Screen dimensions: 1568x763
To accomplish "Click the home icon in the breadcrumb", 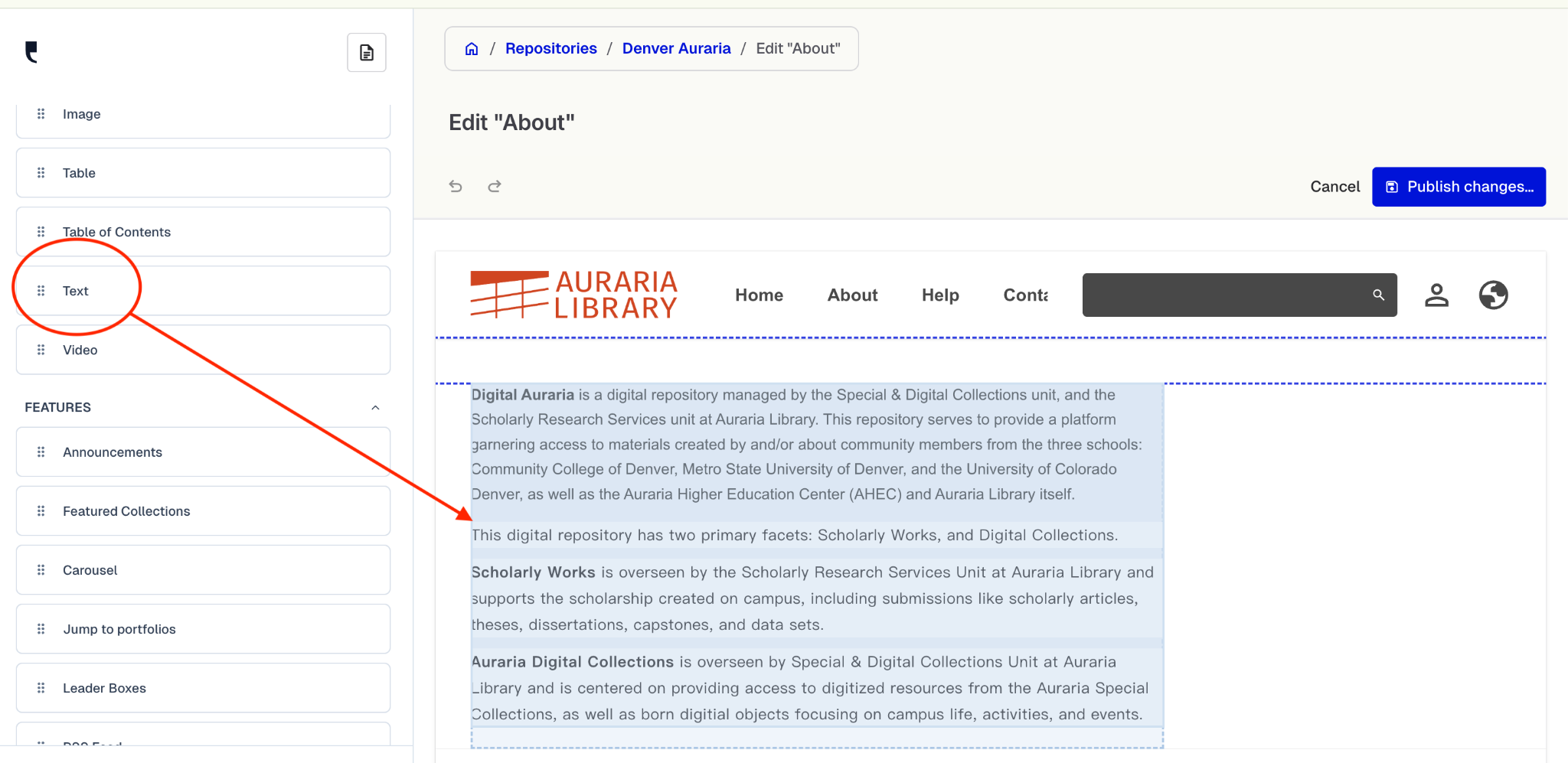I will pos(472,49).
